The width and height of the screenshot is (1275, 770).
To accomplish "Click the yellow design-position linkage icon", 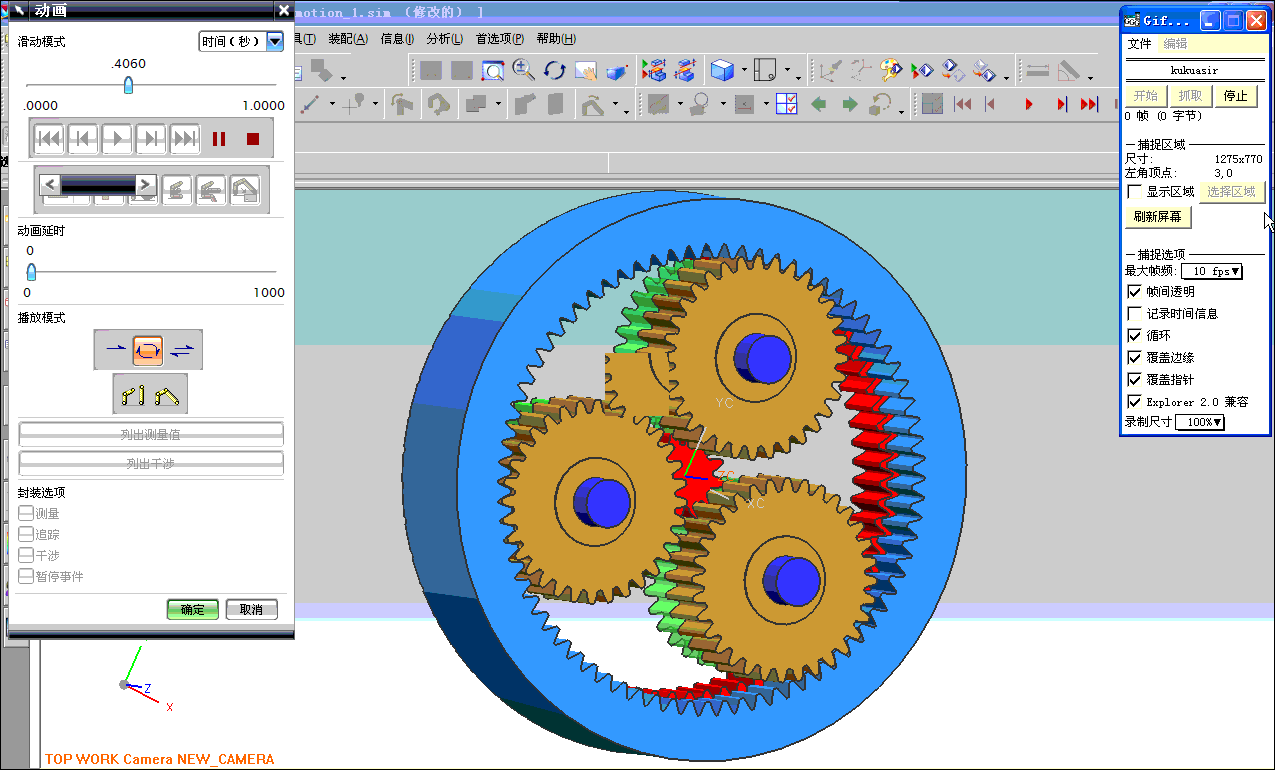I will 132,395.
